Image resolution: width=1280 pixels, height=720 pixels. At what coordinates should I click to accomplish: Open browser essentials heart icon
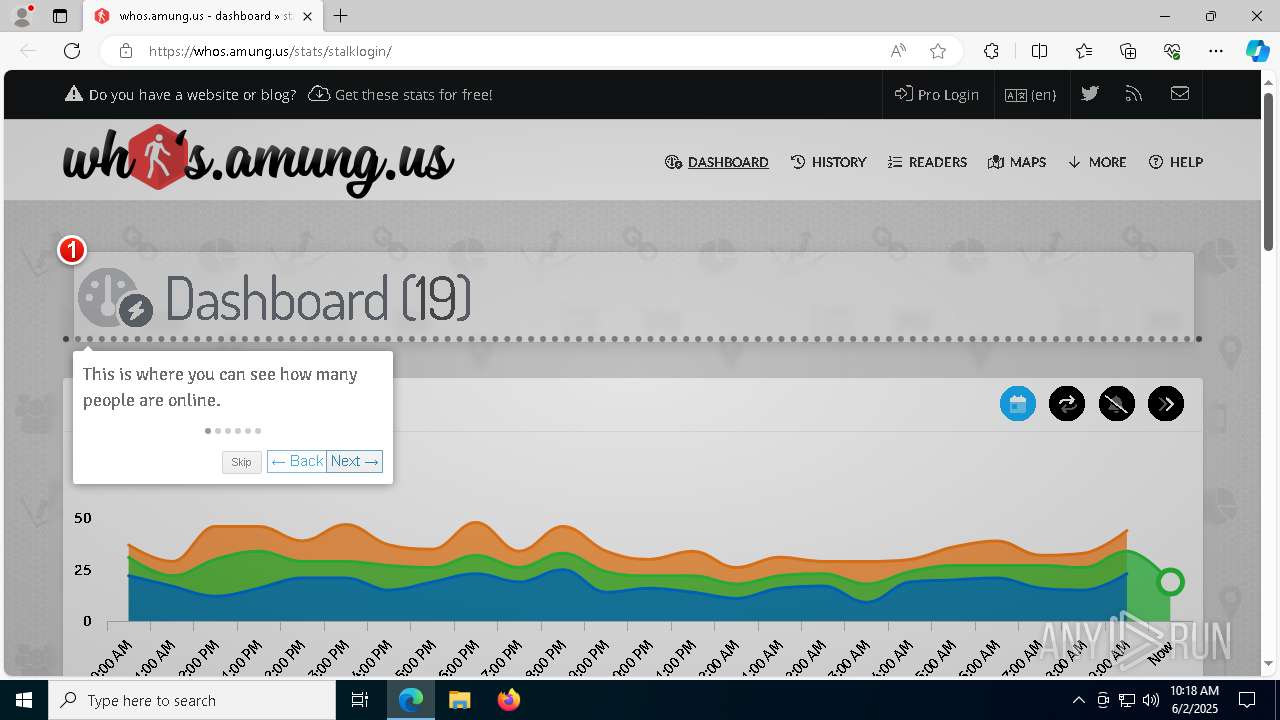pyautogui.click(x=1172, y=51)
